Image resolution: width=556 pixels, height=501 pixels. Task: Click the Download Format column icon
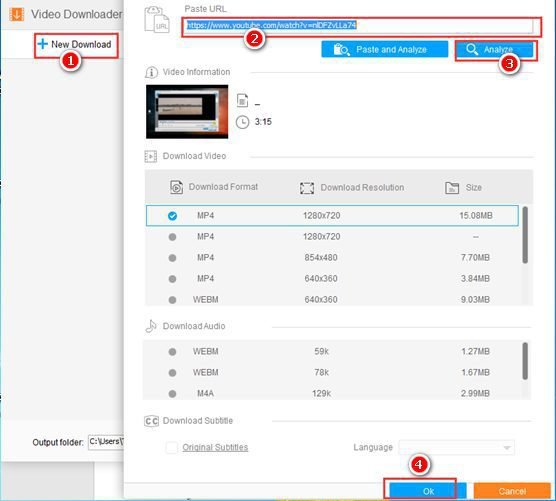pyautogui.click(x=177, y=187)
